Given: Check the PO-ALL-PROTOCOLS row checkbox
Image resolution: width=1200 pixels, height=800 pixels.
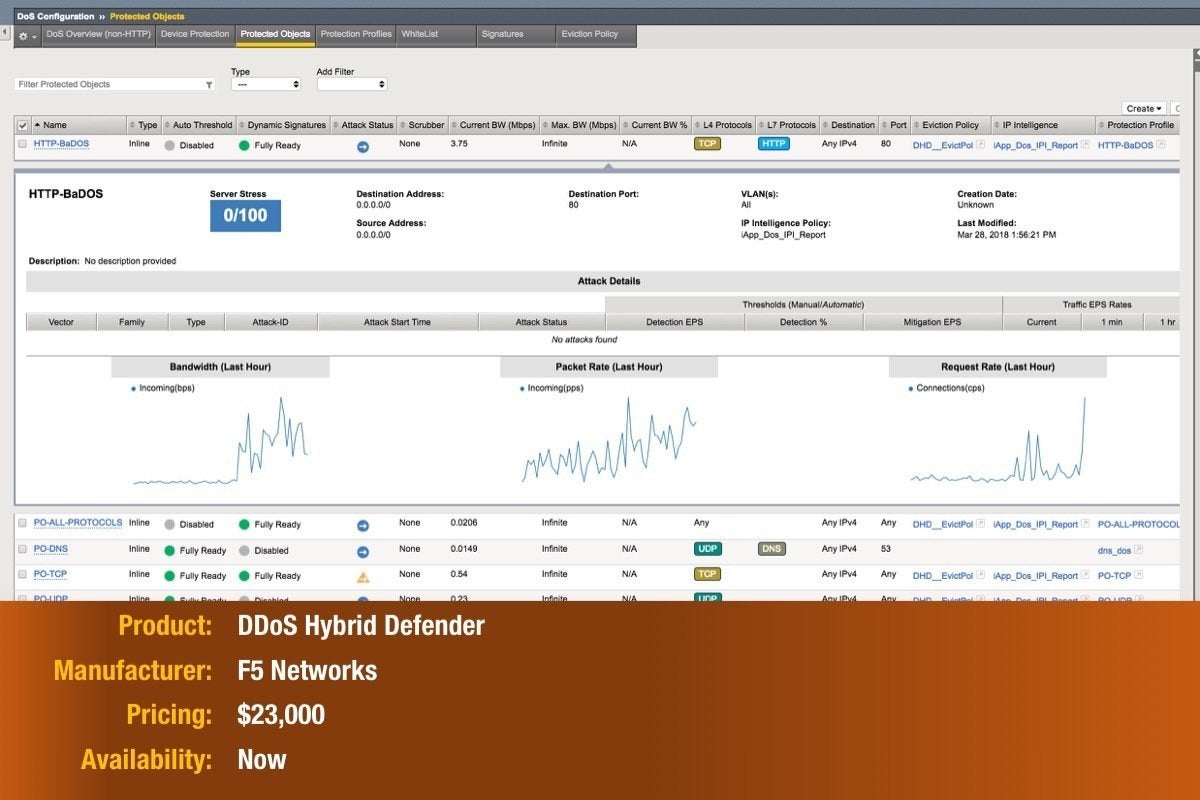Looking at the screenshot, I should coord(23,523).
